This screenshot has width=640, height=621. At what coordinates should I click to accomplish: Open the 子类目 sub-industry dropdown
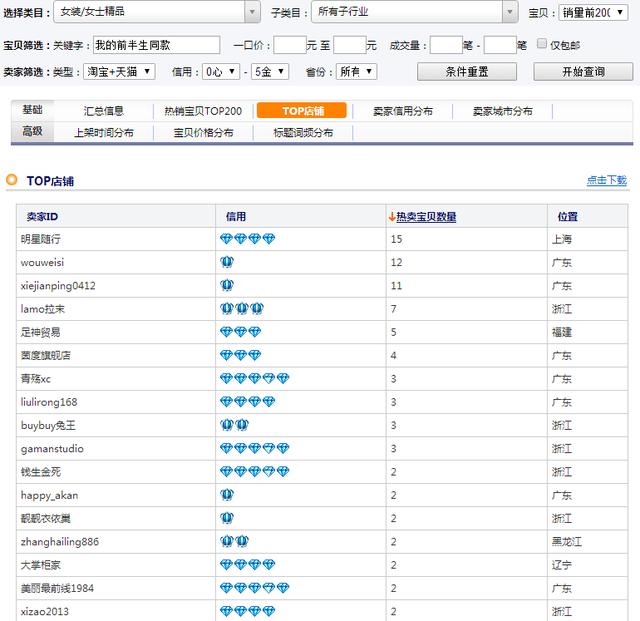[x=415, y=12]
